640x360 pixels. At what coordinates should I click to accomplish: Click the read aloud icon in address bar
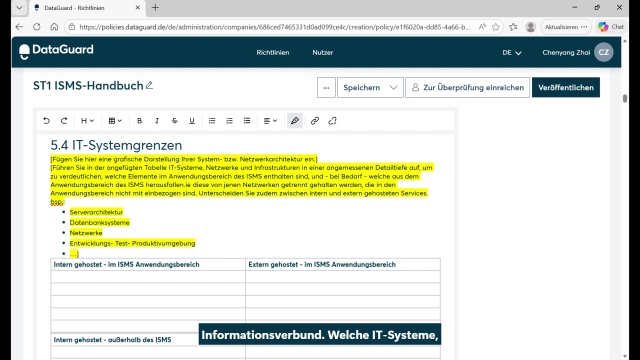tap(482, 27)
